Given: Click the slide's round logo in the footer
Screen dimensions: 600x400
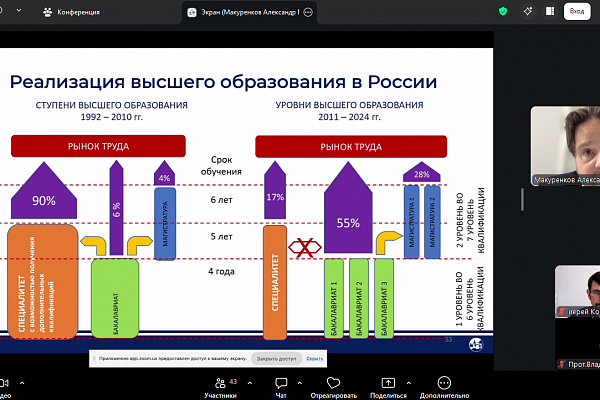Looking at the screenshot, I should coord(476,344).
